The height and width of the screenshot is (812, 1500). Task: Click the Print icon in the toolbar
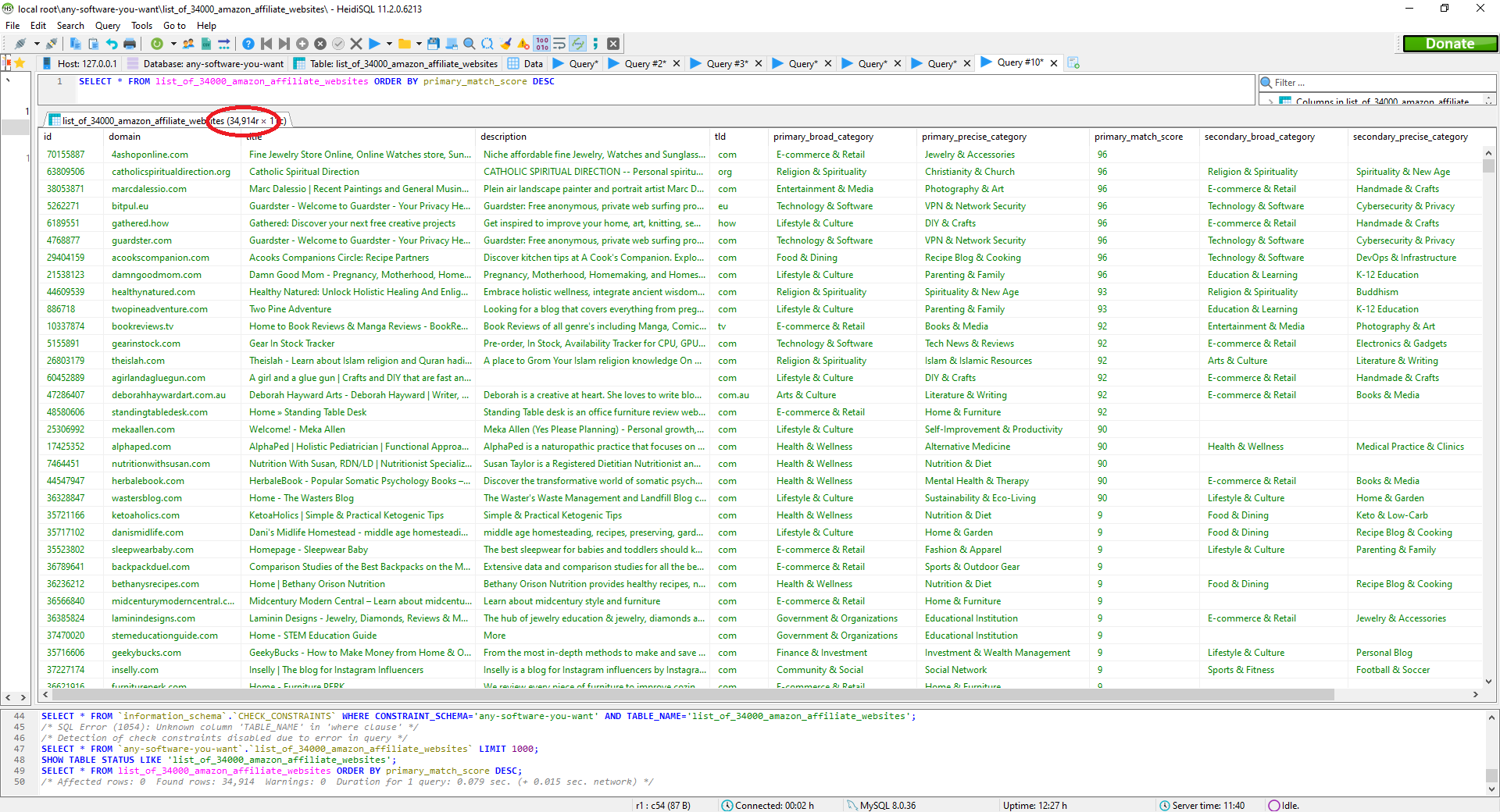coord(129,44)
